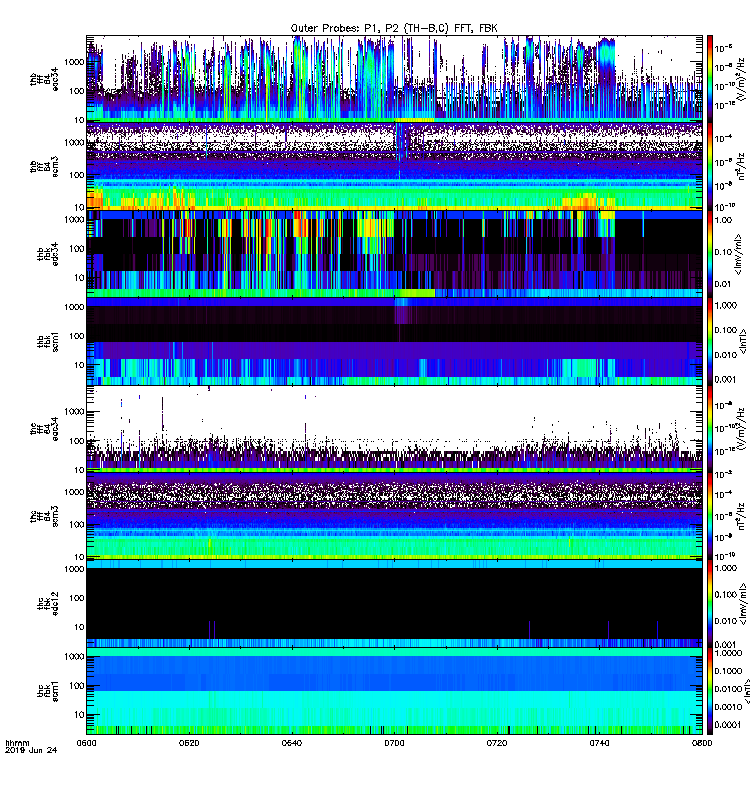Click the <|mV/m|> unit label of thc edc12
This screenshot has height=800, width=750.
[743, 604]
